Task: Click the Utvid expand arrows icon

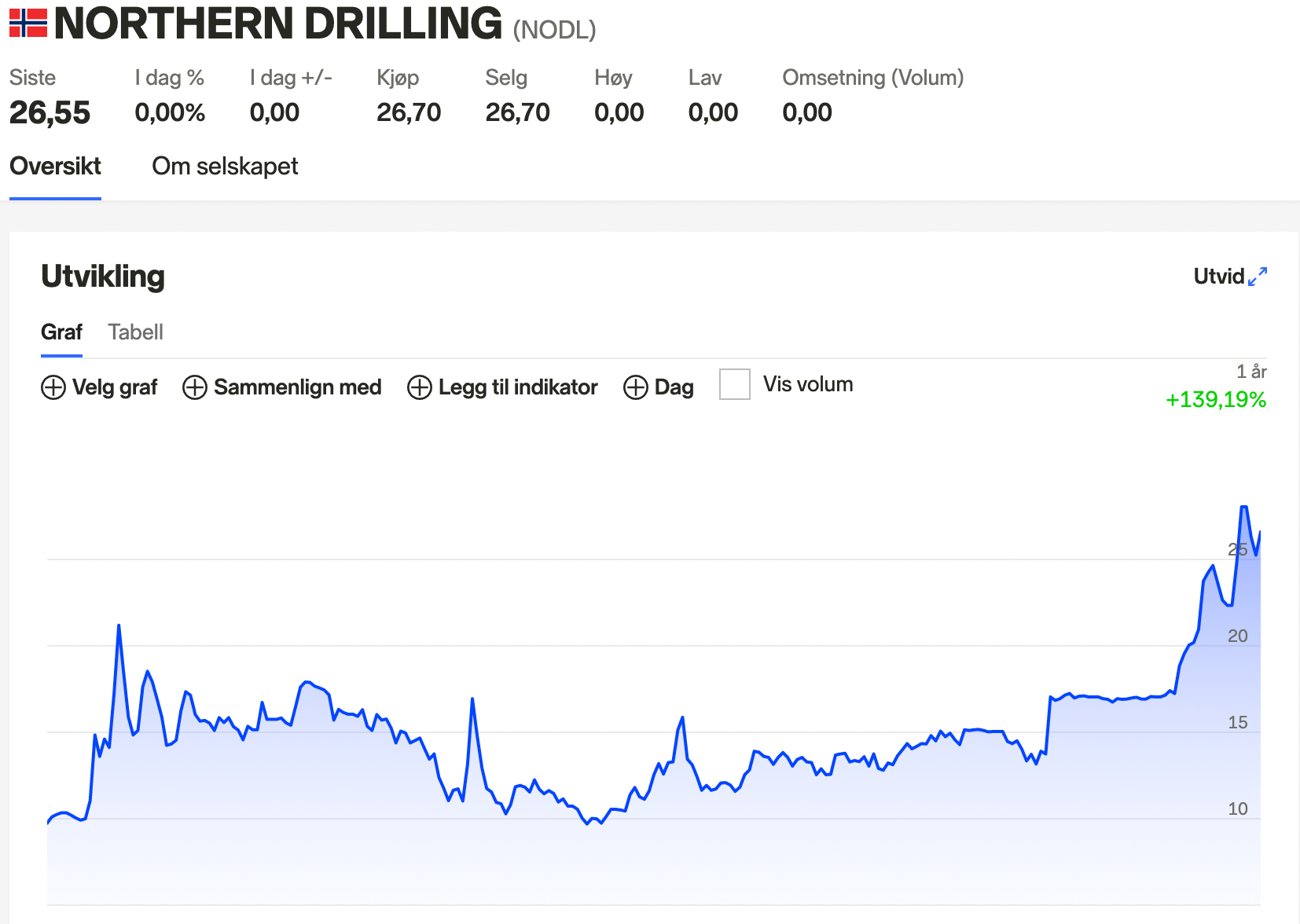Action: [x=1258, y=277]
